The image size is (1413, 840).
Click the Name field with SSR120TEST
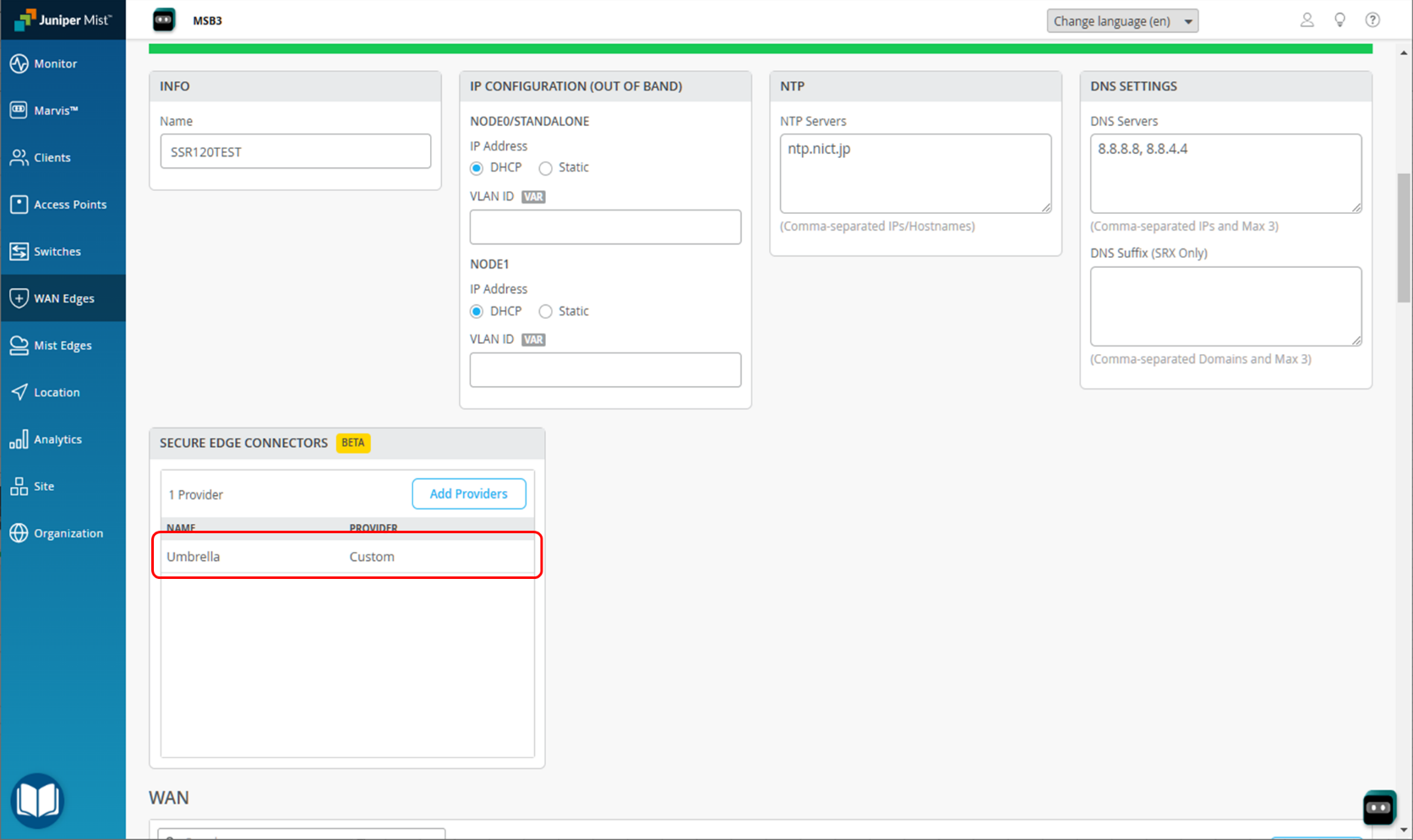296,151
